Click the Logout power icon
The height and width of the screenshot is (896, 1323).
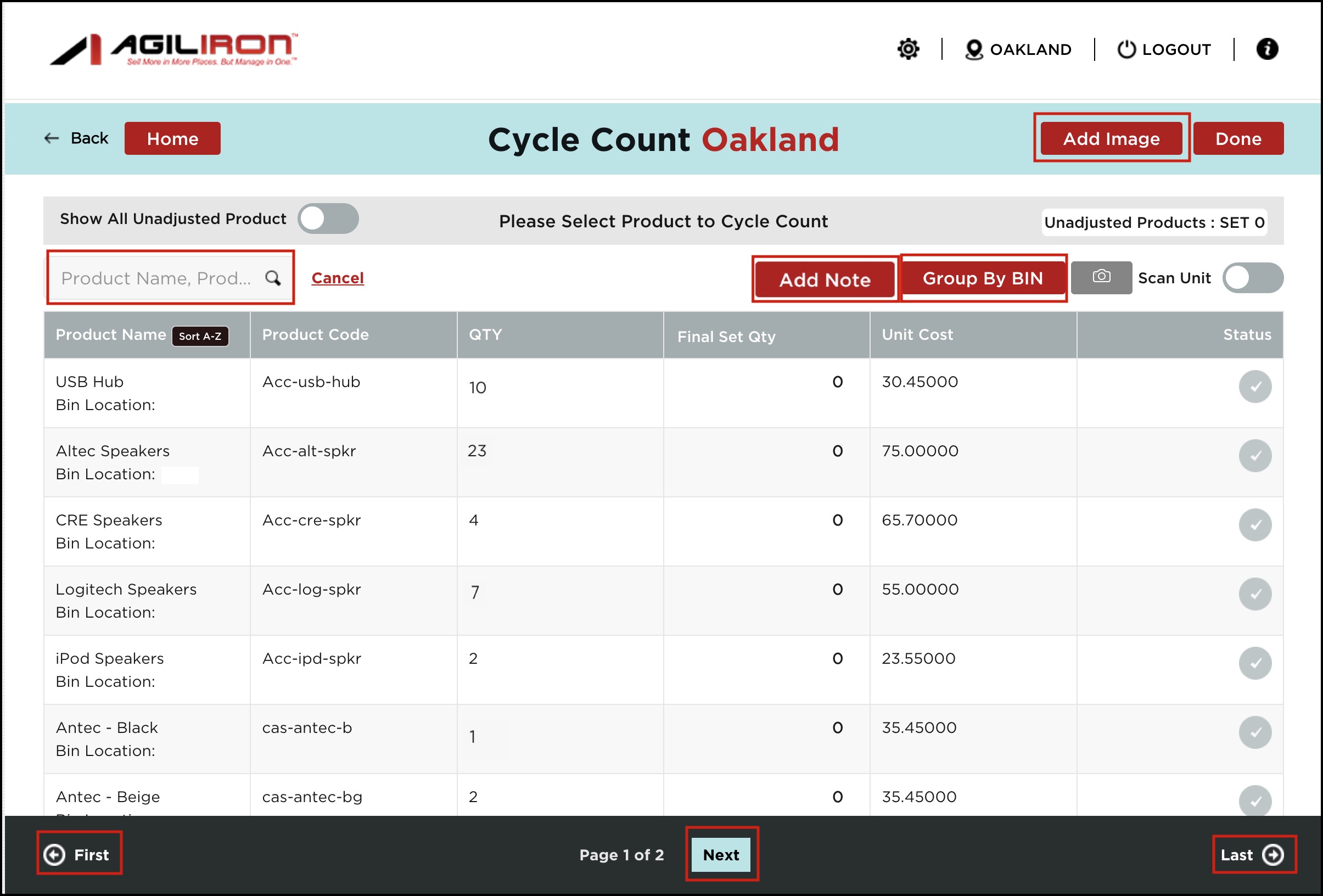[1126, 49]
